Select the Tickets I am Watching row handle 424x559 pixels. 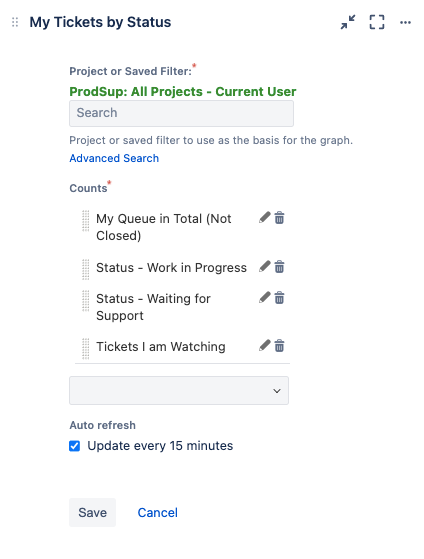(x=86, y=348)
